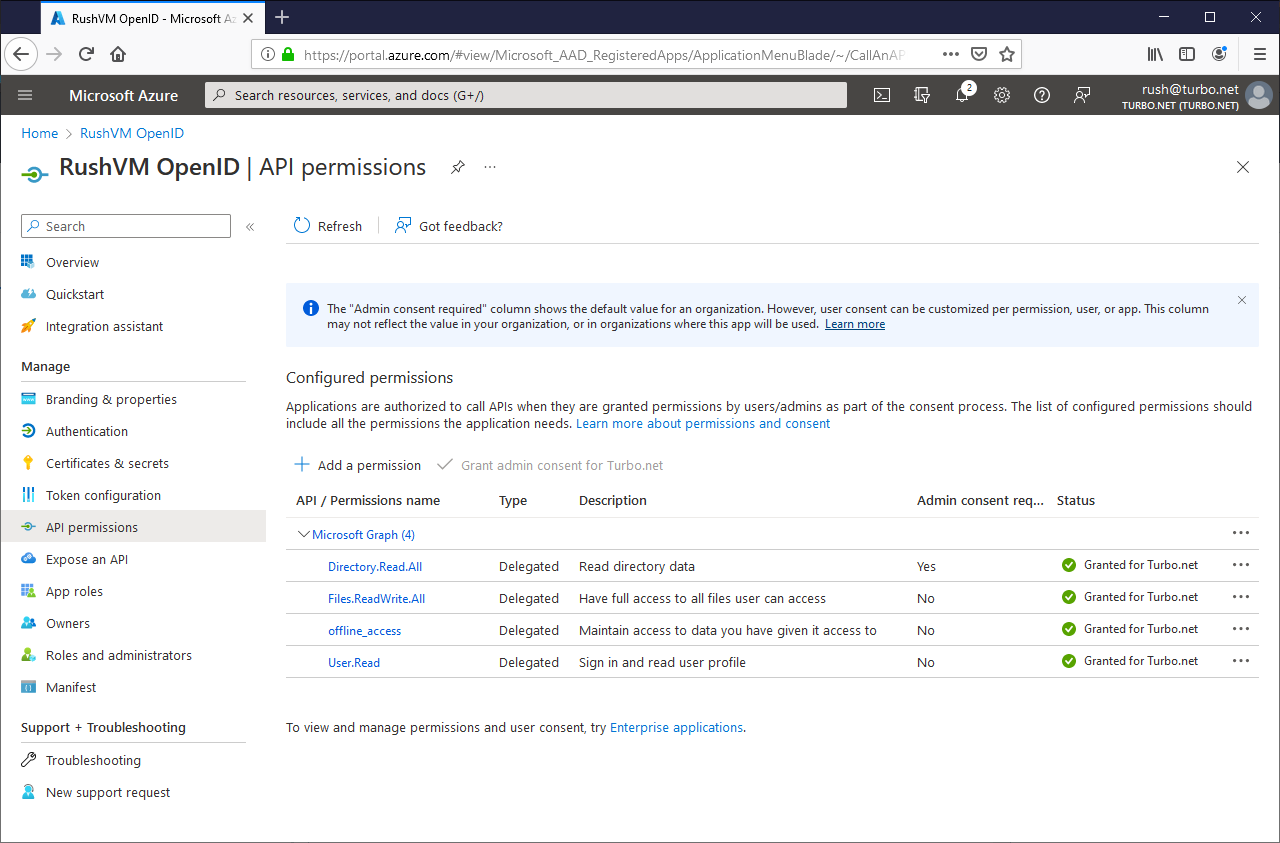
Task: Dismiss the admin consent info banner
Action: (x=1241, y=299)
